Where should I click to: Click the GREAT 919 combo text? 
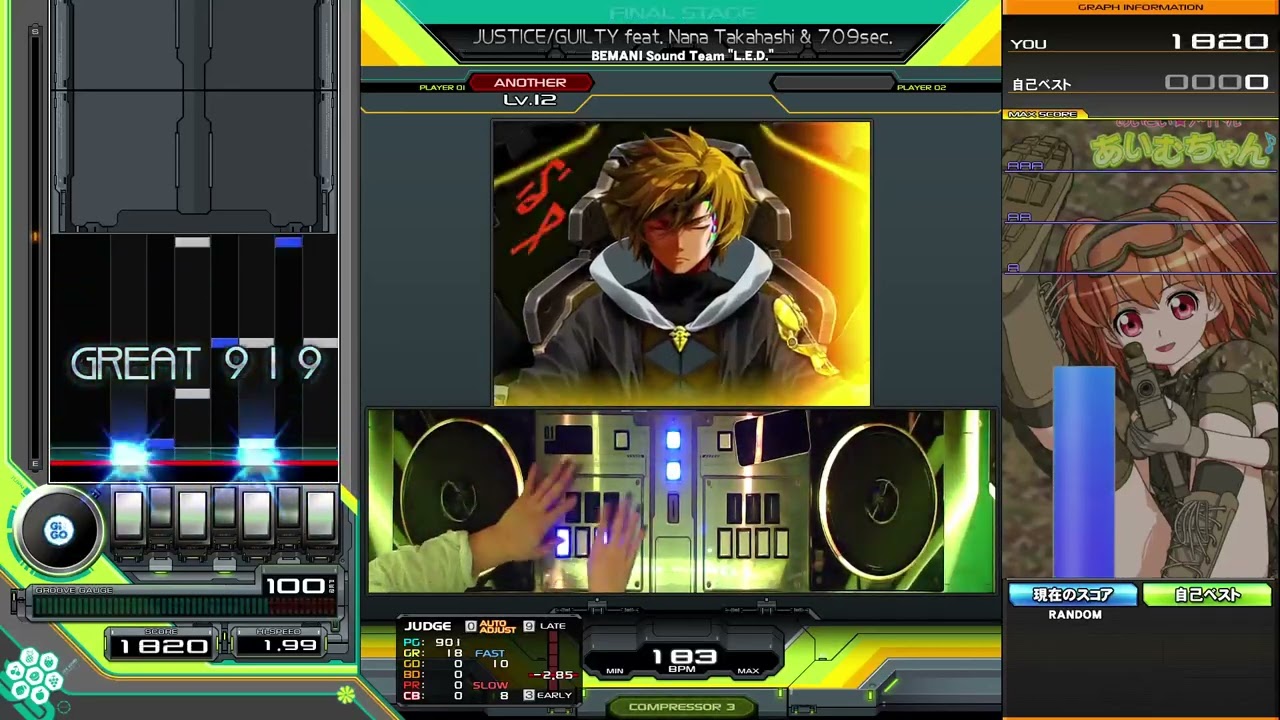click(x=197, y=364)
